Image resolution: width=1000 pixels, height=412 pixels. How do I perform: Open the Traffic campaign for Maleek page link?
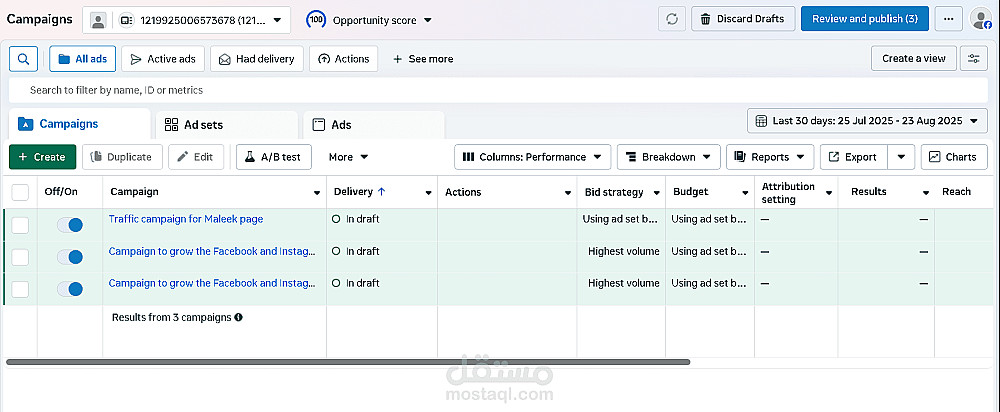coord(186,219)
